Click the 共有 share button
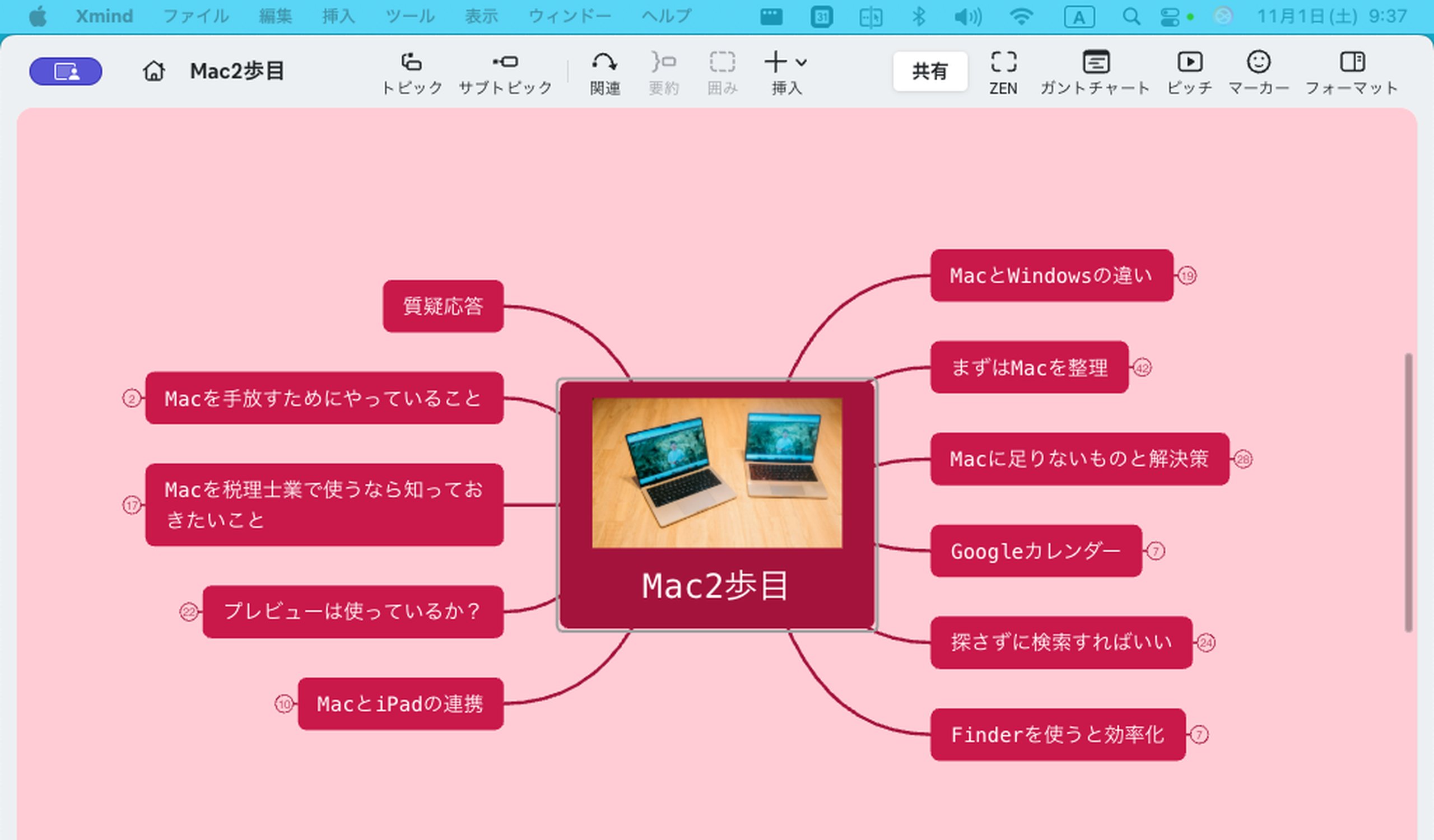1434x840 pixels. 930,71
